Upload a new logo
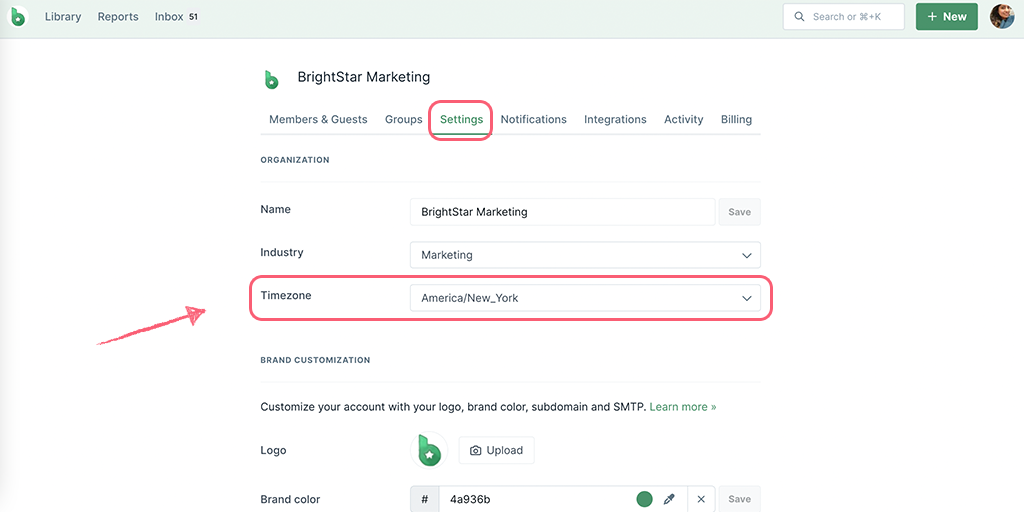 tap(496, 451)
